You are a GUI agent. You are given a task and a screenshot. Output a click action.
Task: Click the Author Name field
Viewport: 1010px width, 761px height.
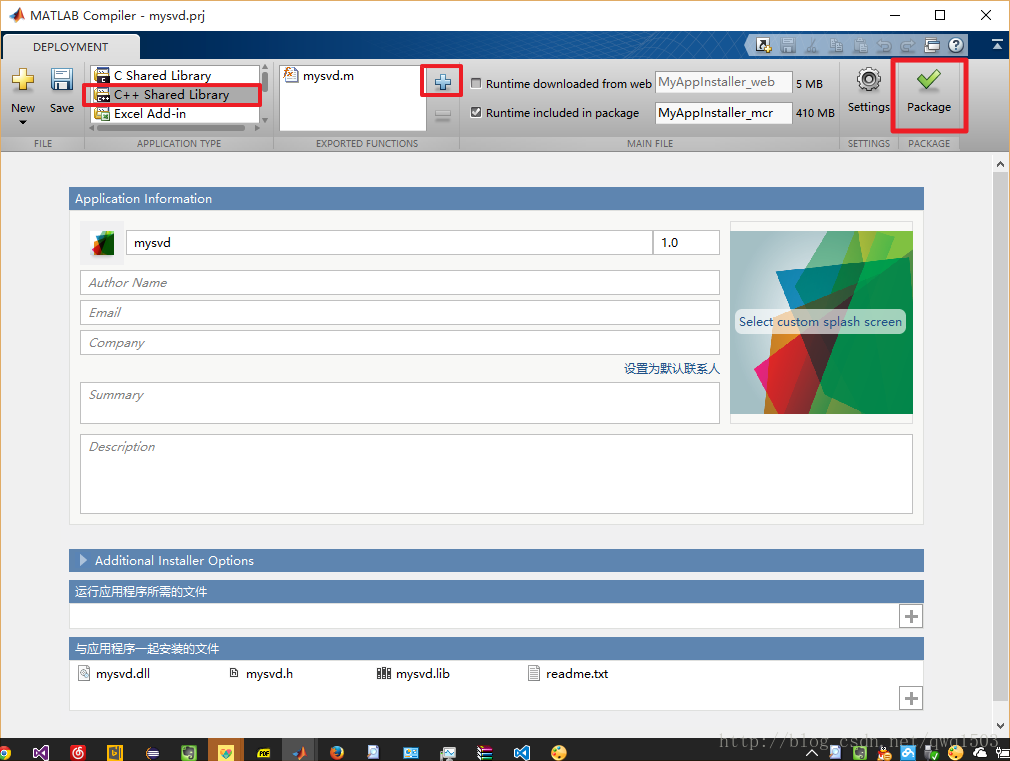click(x=399, y=283)
